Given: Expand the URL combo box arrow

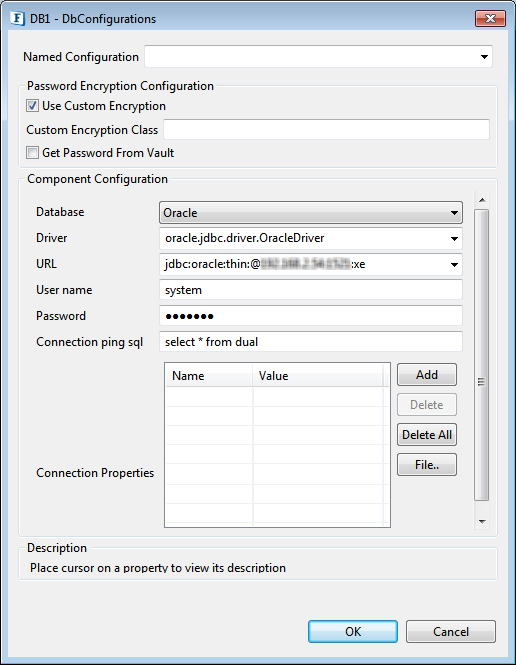Looking at the screenshot, I should pyautogui.click(x=454, y=264).
